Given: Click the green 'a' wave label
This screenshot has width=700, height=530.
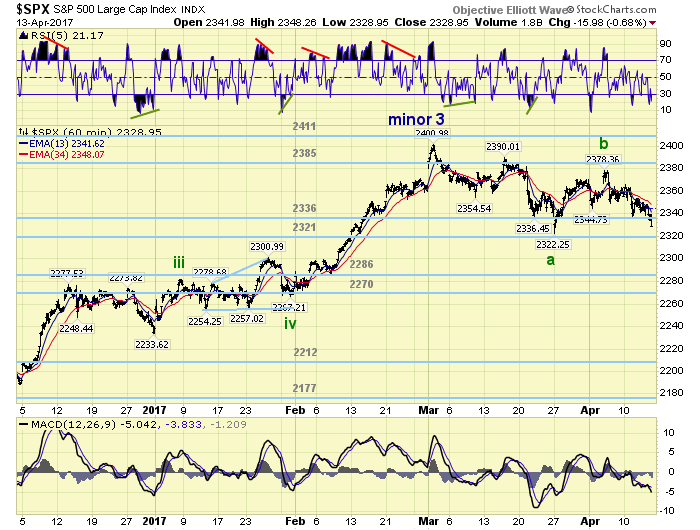Looking at the screenshot, I should point(550,260).
